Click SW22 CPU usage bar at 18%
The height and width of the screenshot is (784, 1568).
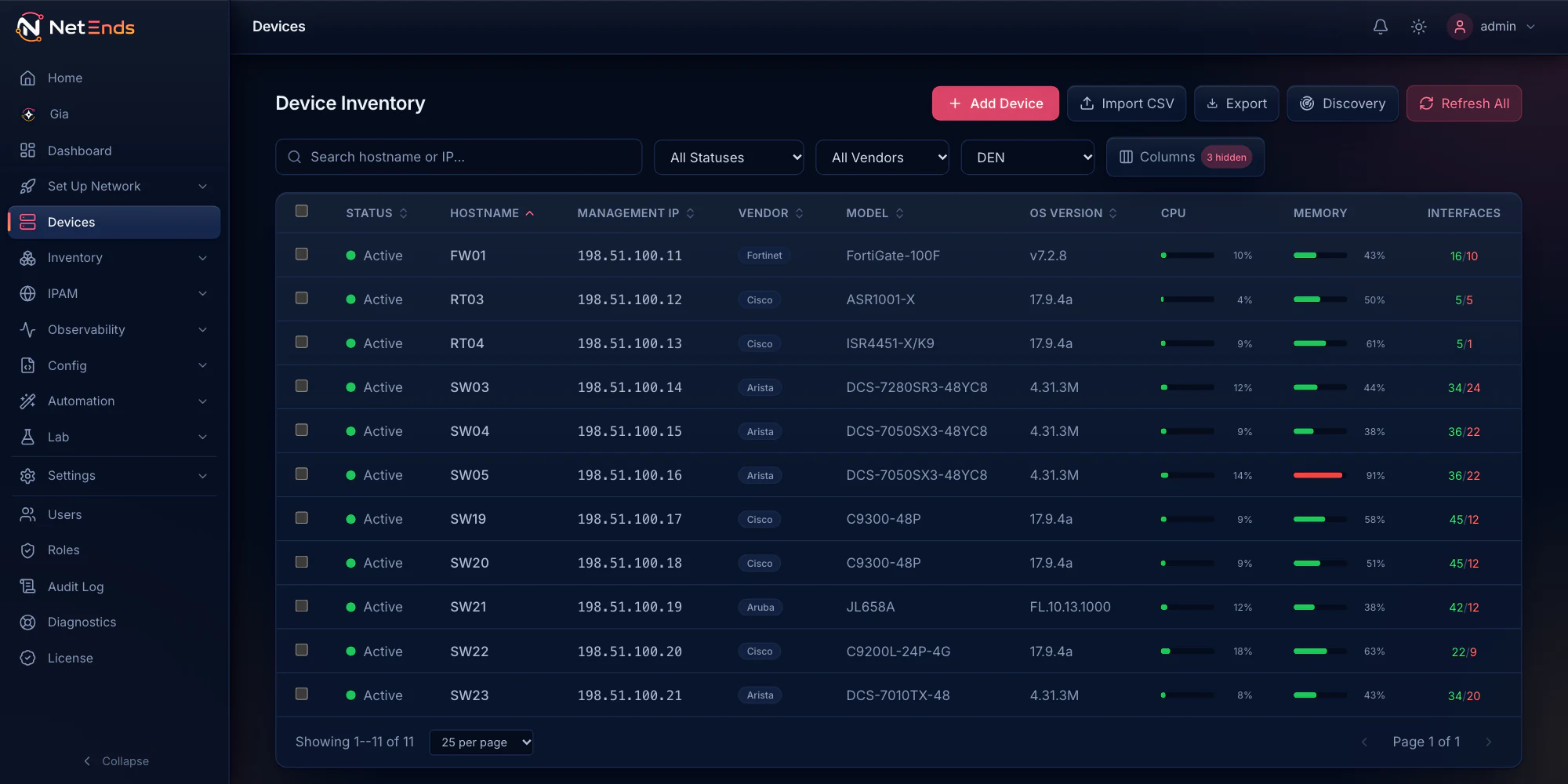coord(1188,652)
